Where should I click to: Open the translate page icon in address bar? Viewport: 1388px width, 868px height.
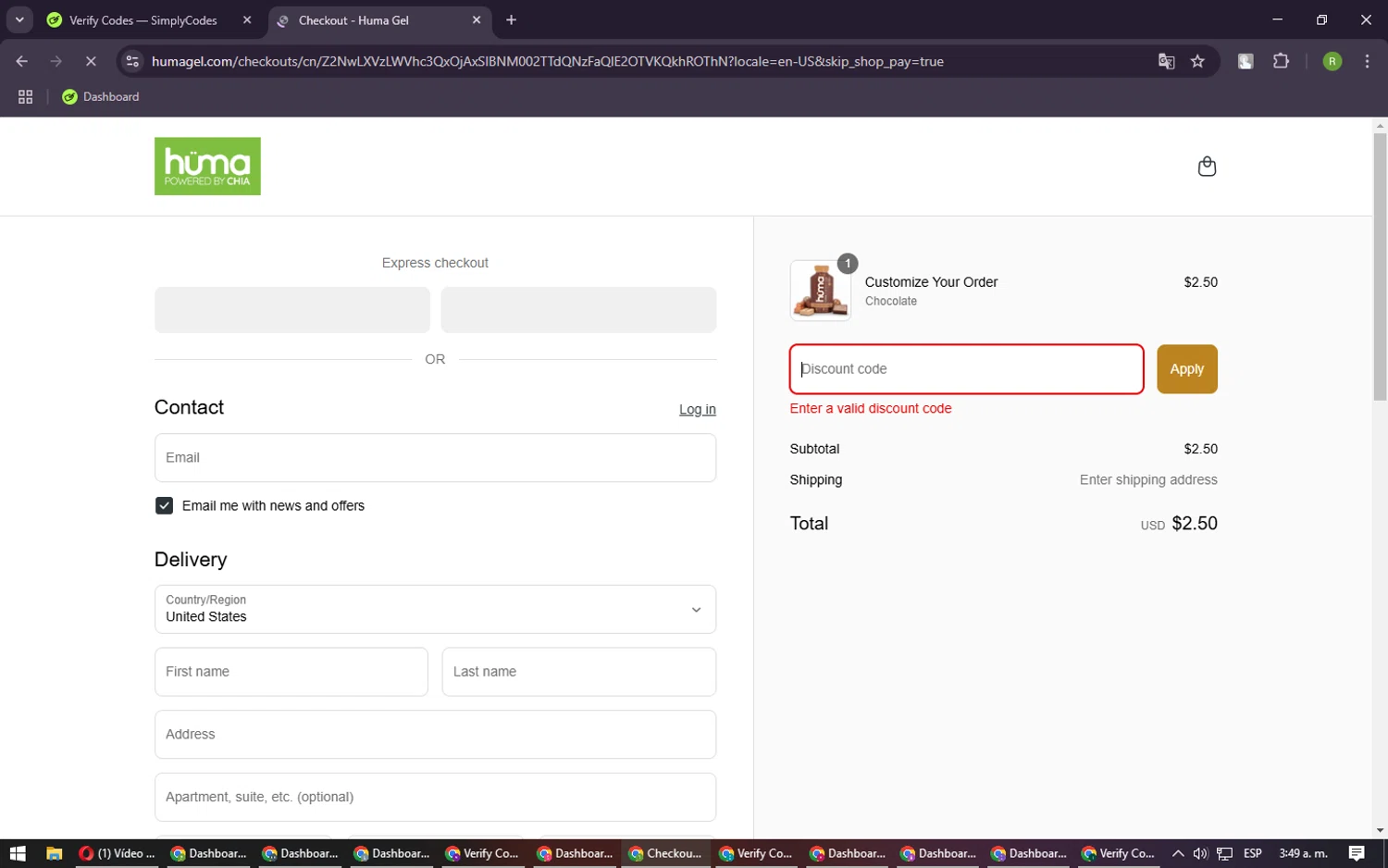[1166, 61]
